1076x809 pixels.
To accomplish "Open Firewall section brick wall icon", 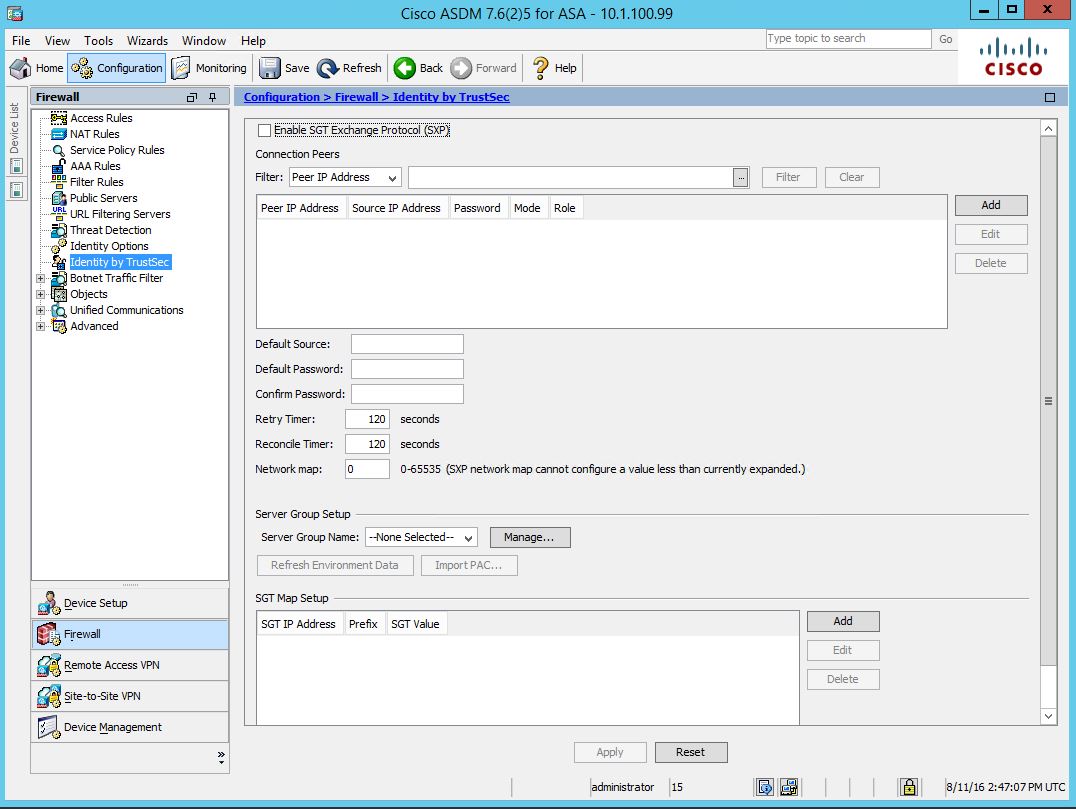I will click(x=49, y=634).
